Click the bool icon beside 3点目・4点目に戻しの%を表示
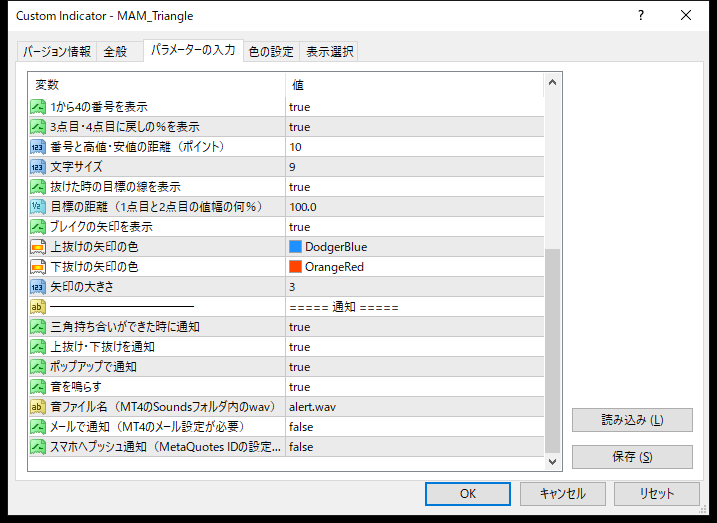This screenshot has width=717, height=523. (38, 127)
